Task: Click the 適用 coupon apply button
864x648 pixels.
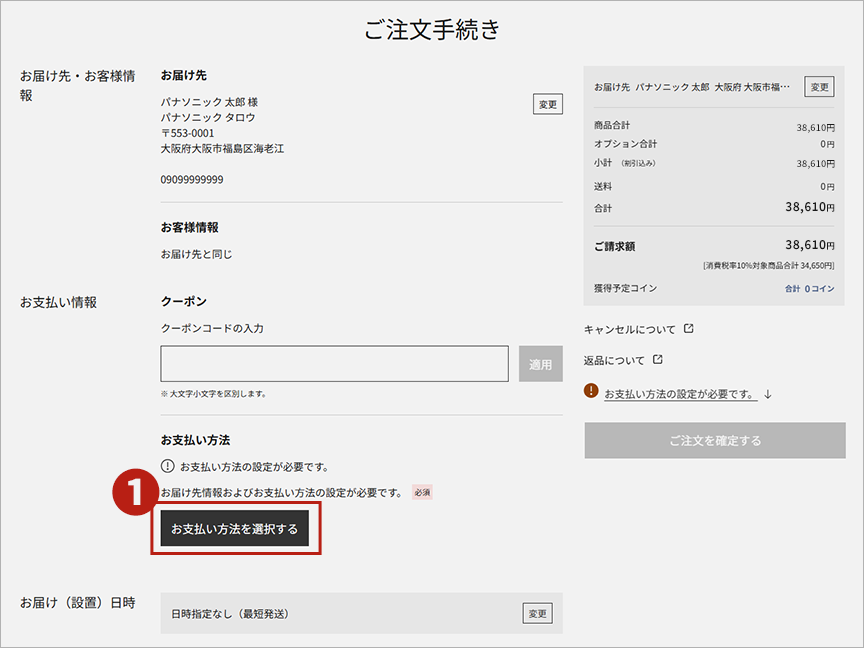Action: click(540, 364)
